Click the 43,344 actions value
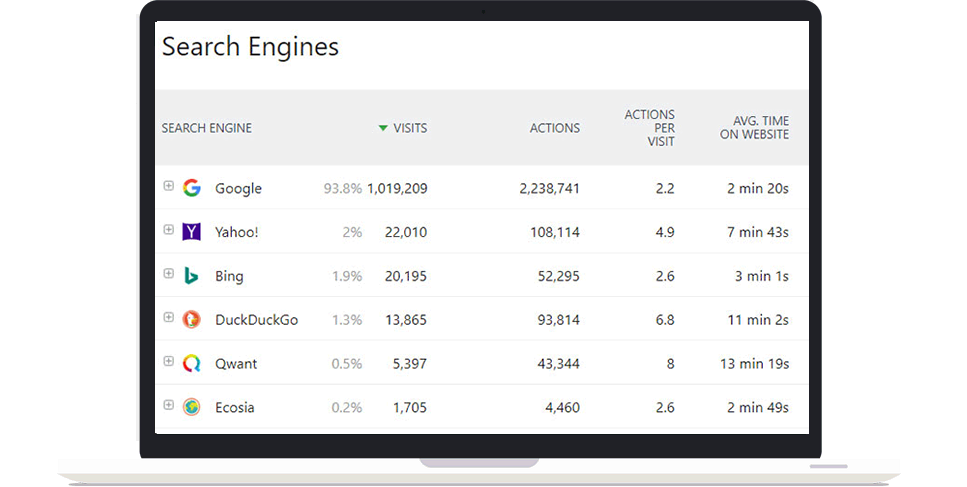Screen dimensions: 967x487 (558, 364)
